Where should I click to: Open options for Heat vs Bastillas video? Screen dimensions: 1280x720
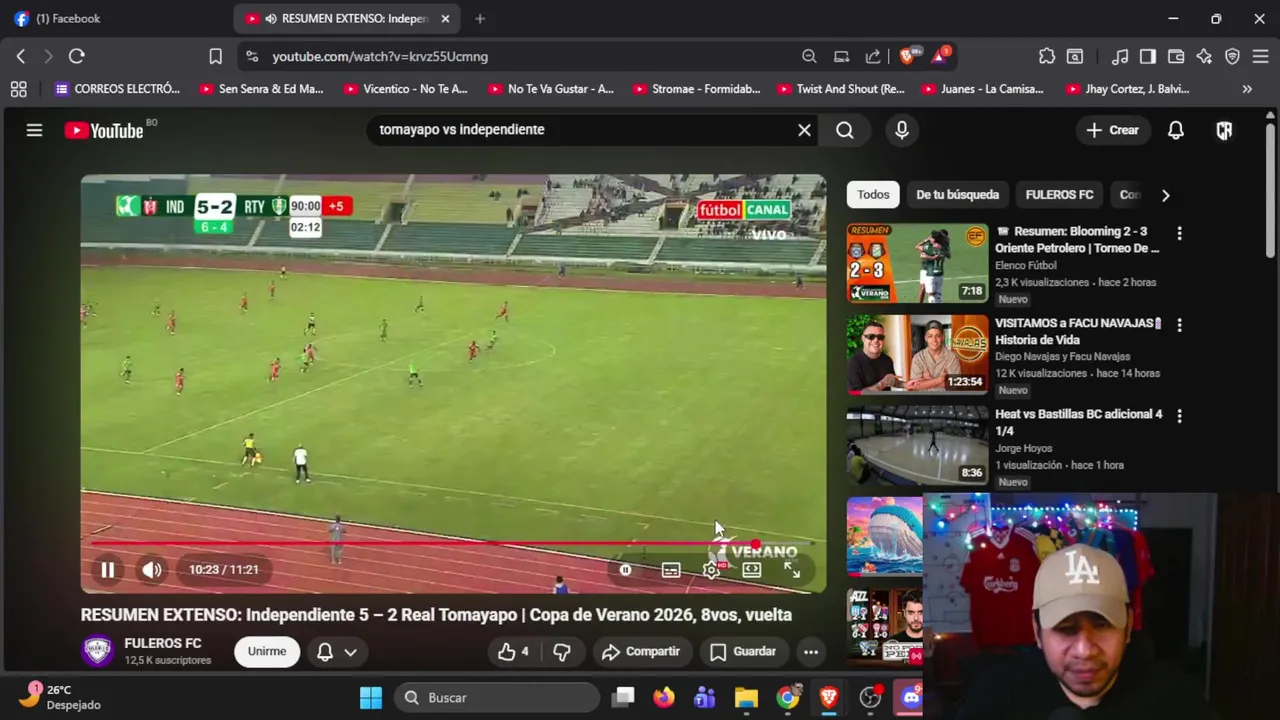pyautogui.click(x=1179, y=415)
